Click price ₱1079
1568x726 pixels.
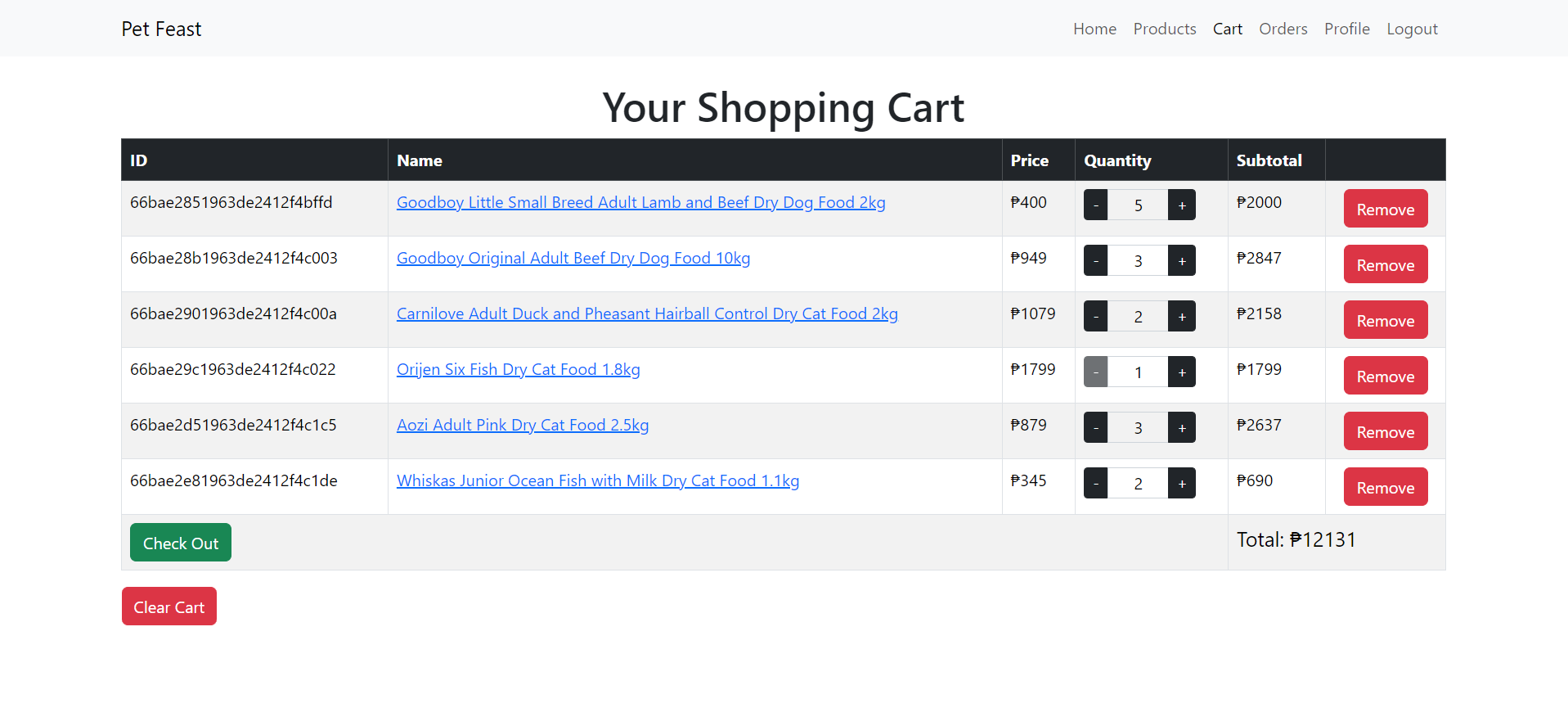click(1032, 313)
